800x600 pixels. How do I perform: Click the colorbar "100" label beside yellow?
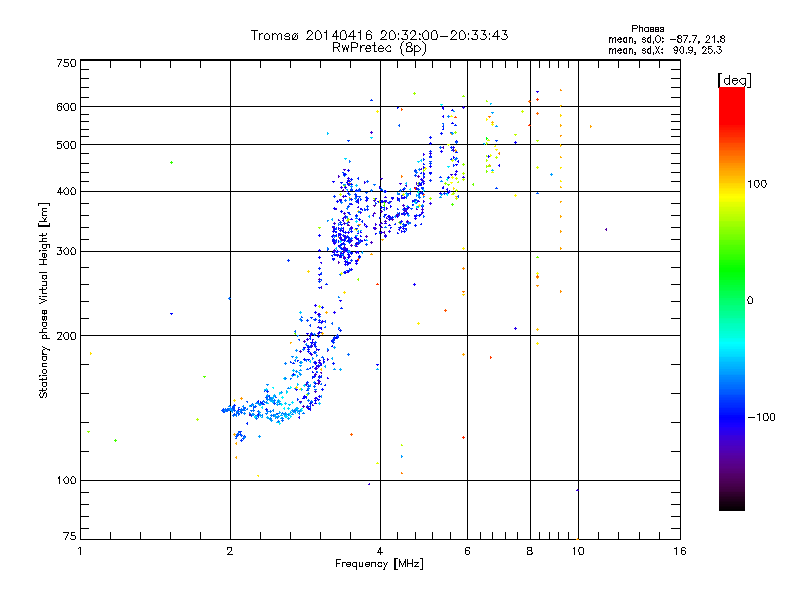click(x=757, y=184)
